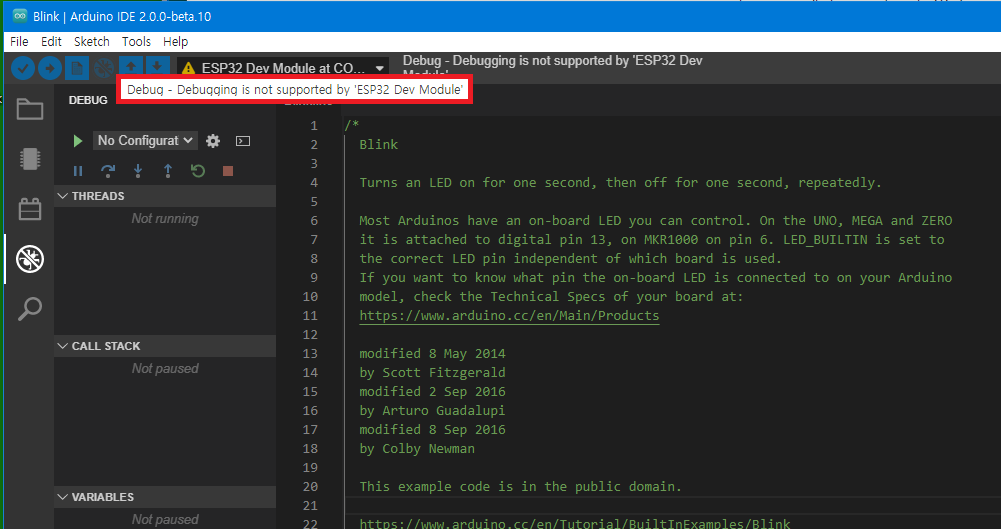
Task: Open the Debug Console icon
Action: 243,141
